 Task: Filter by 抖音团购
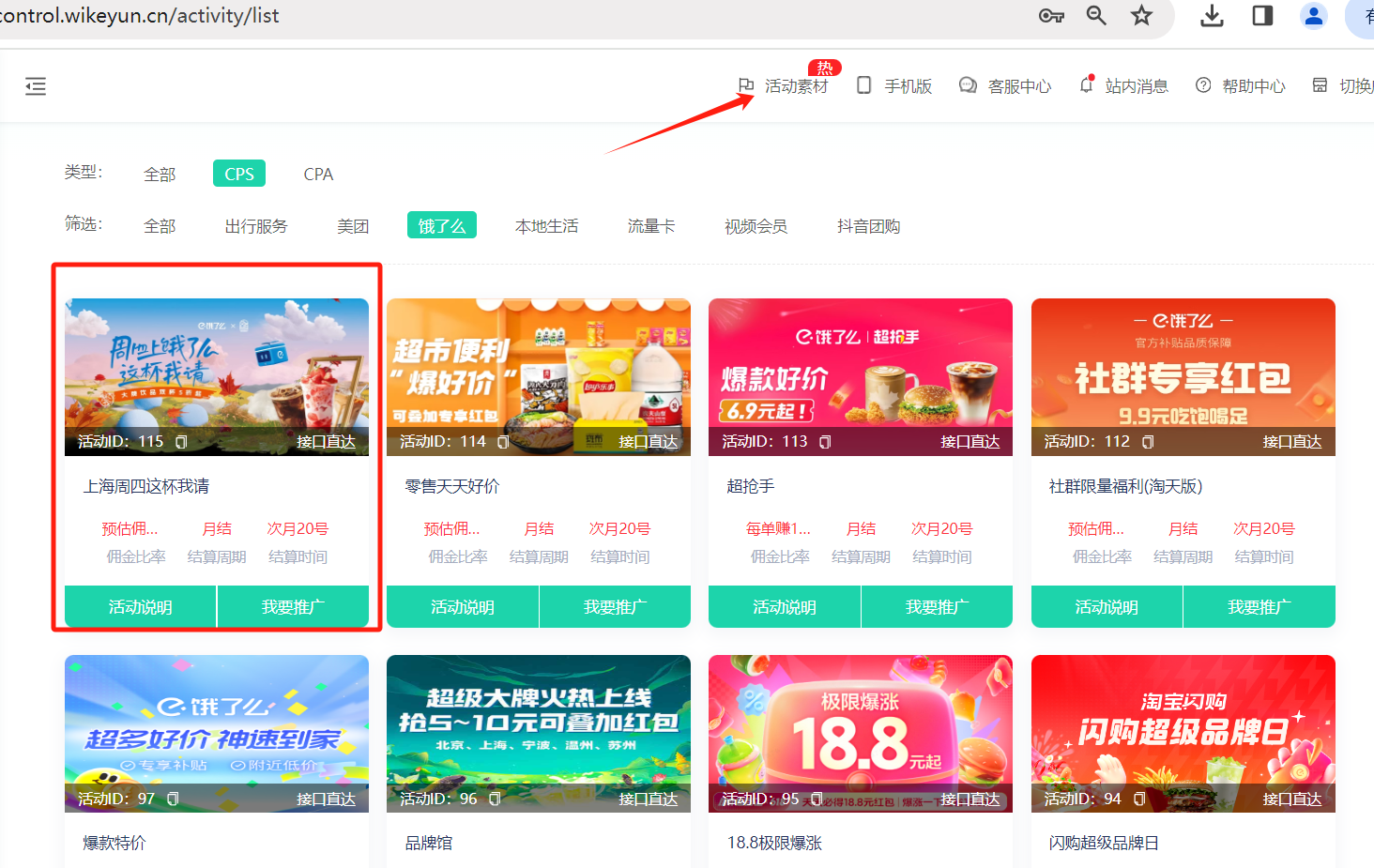(869, 226)
